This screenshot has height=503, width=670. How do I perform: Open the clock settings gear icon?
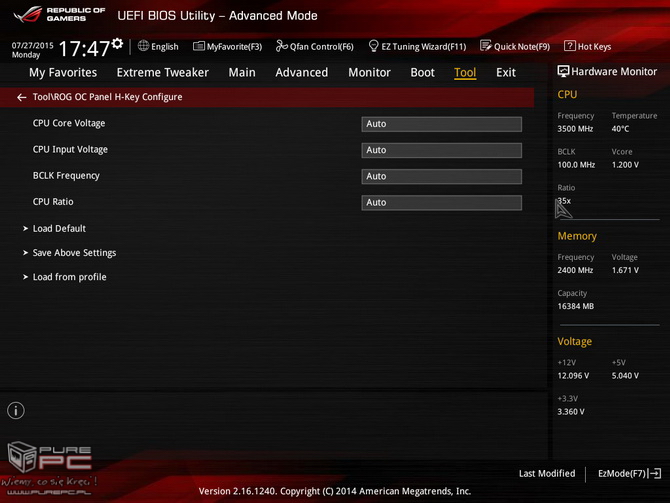point(117,43)
